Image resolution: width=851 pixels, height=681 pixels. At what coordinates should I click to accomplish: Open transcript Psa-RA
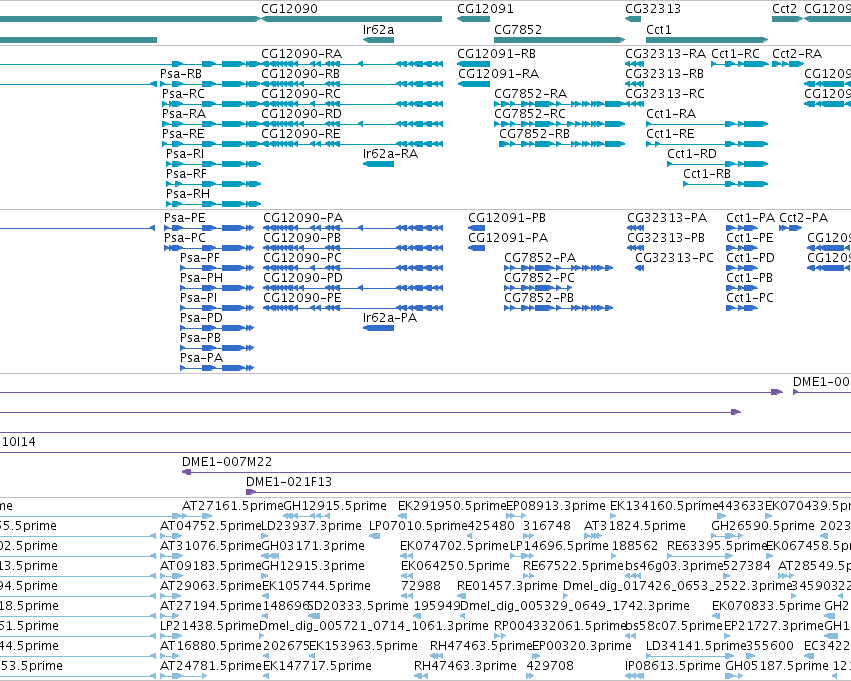pyautogui.click(x=184, y=114)
